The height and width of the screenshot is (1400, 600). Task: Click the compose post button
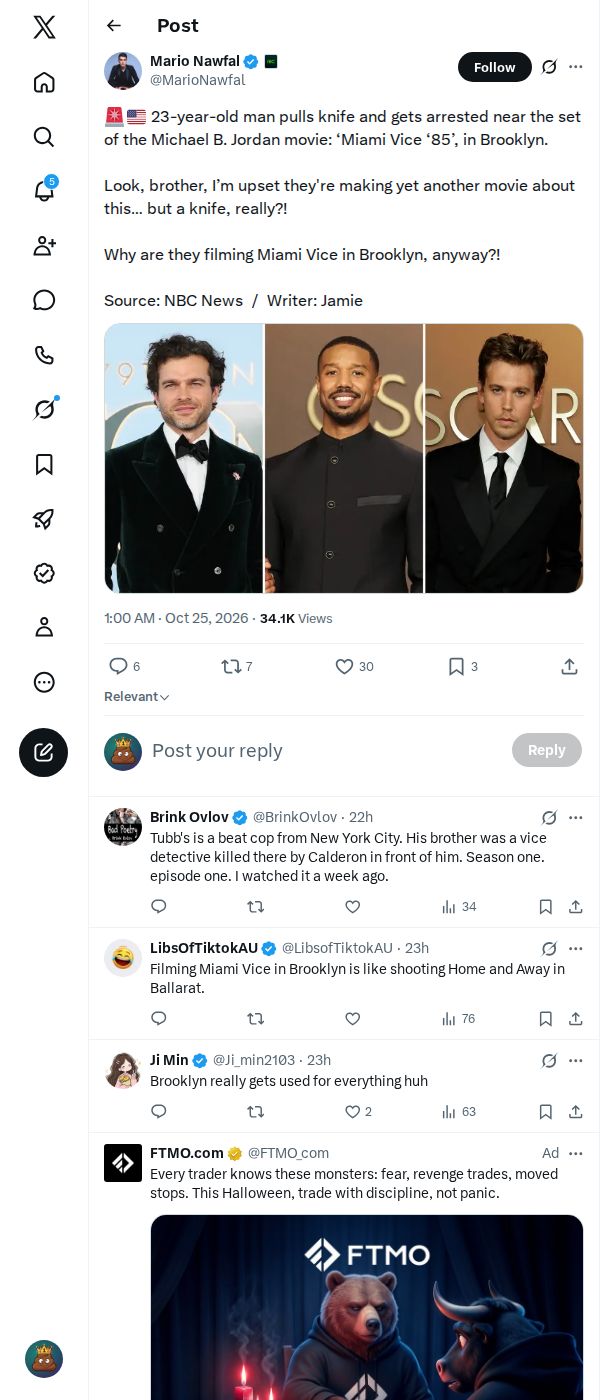[x=43, y=752]
